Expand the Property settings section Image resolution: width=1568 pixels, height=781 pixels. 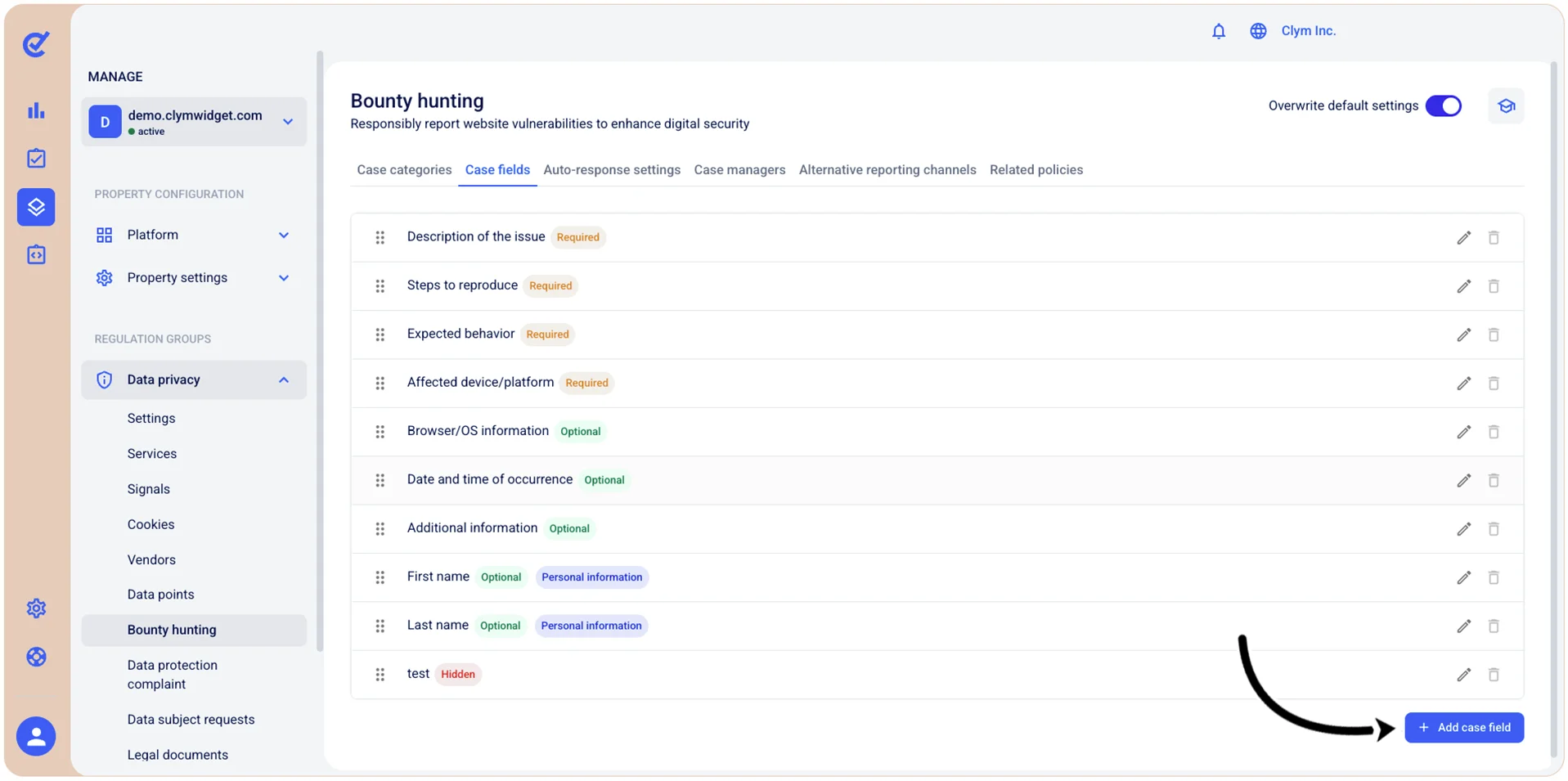(x=194, y=278)
